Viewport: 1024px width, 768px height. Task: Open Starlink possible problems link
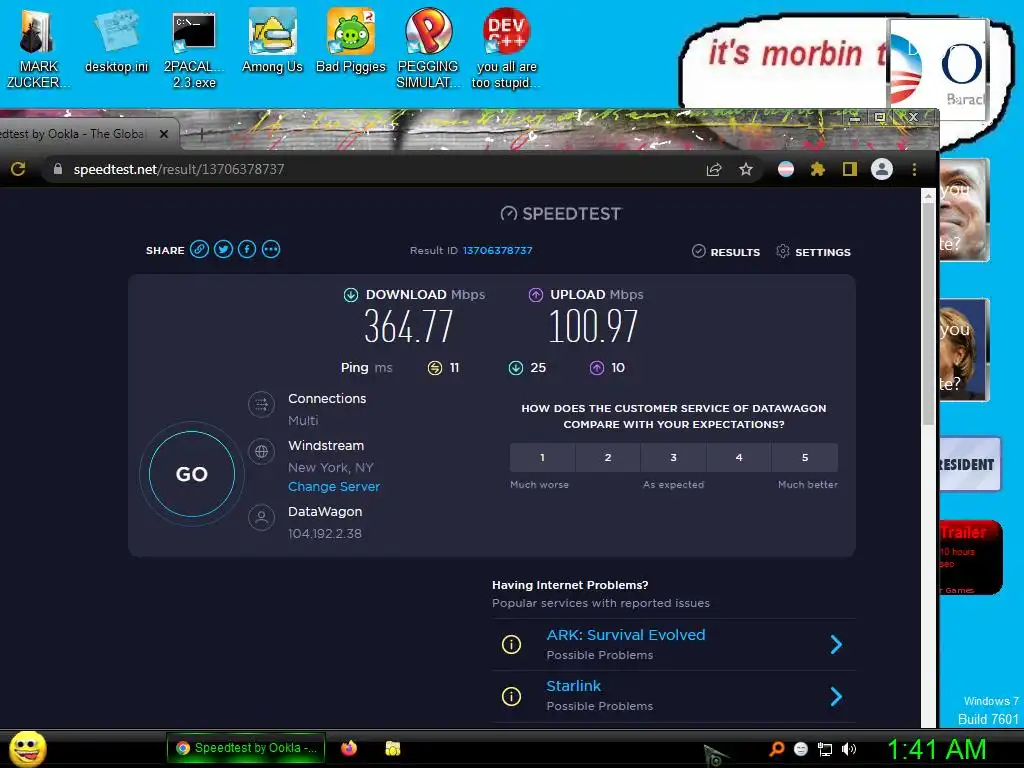click(x=573, y=686)
